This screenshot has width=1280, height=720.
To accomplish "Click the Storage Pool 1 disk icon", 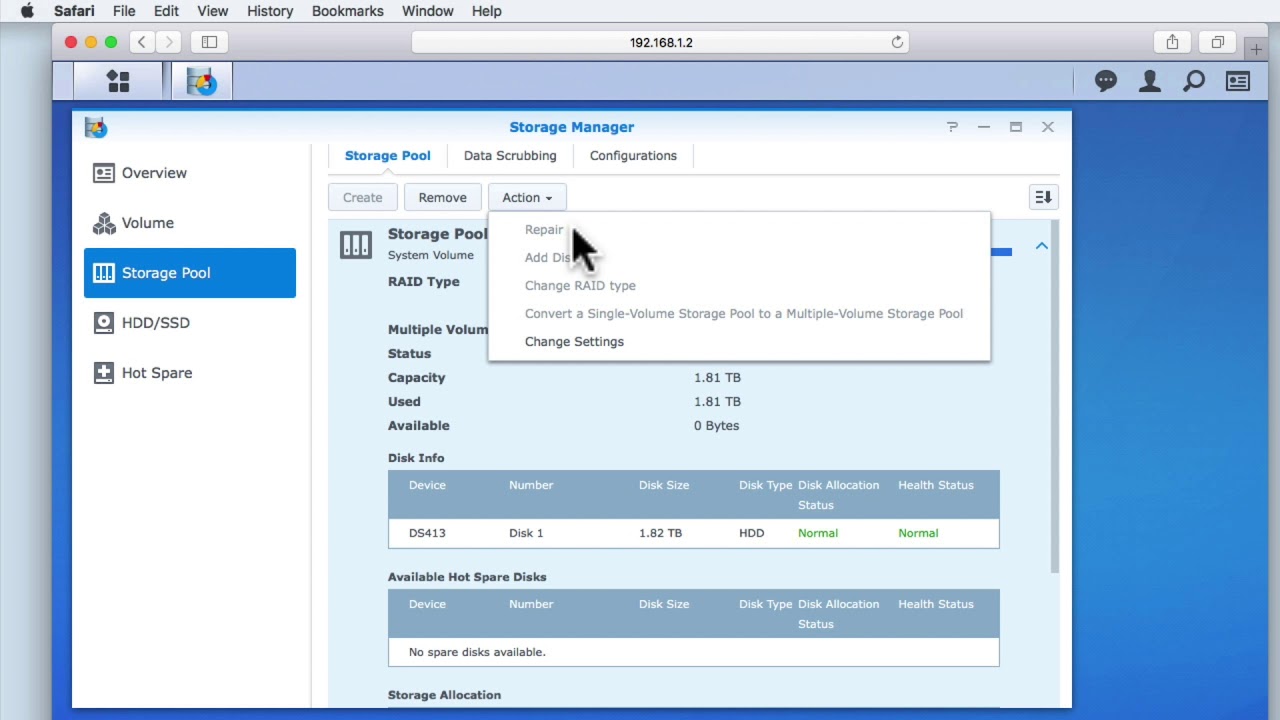I will tap(356, 245).
